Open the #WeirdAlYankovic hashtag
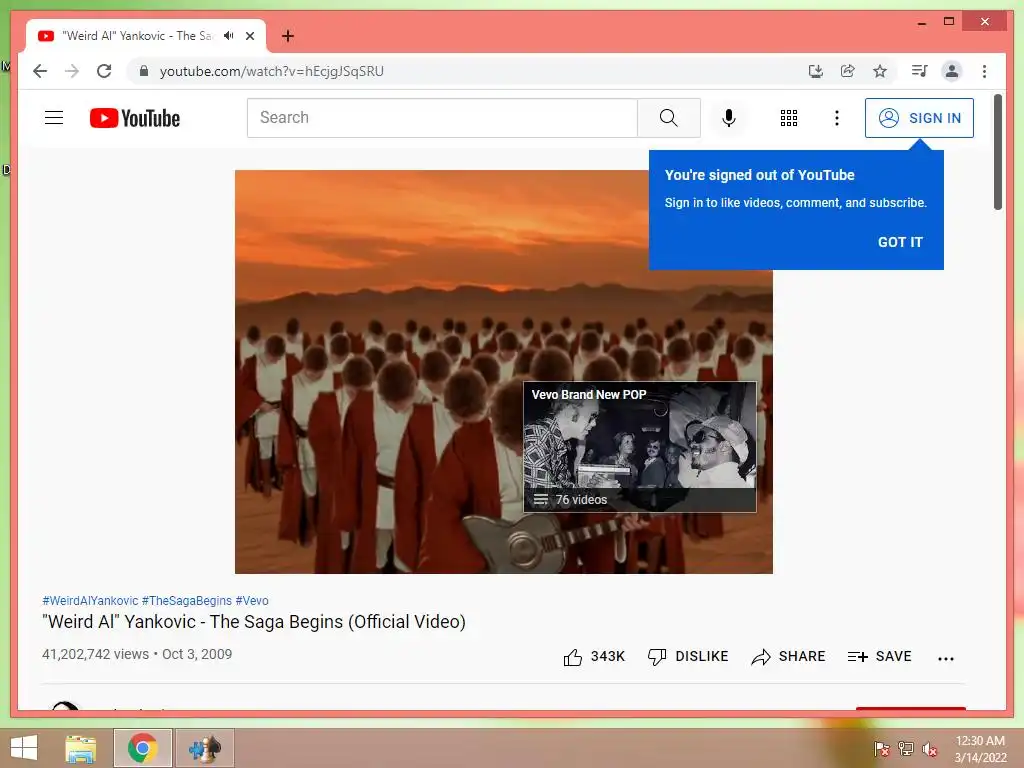1024x768 pixels. tap(90, 601)
